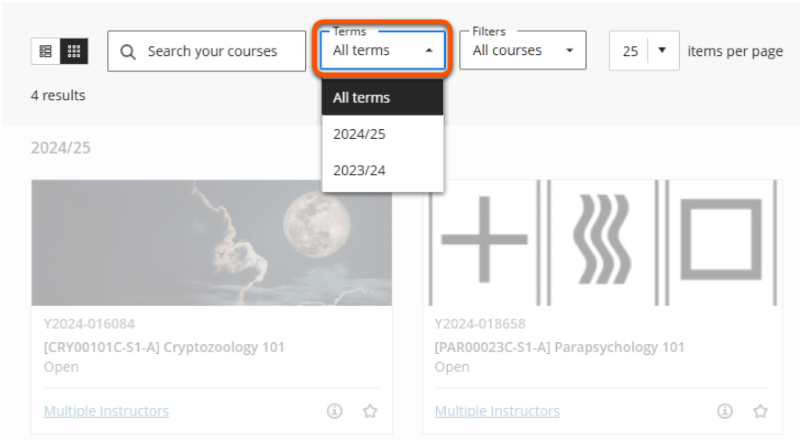Open the Cryptozoology 101 course title

coord(164,347)
